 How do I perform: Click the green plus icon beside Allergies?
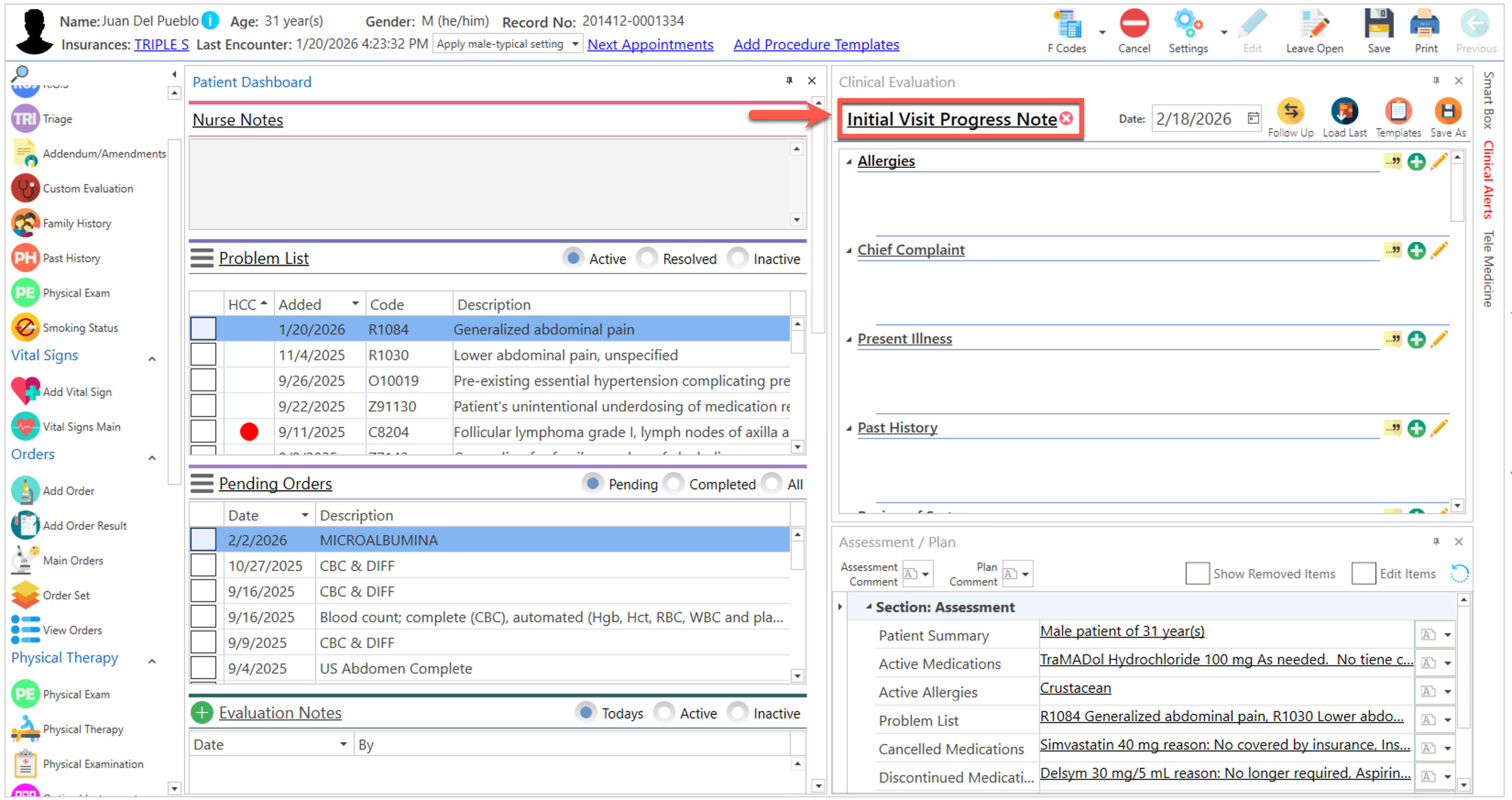point(1416,161)
